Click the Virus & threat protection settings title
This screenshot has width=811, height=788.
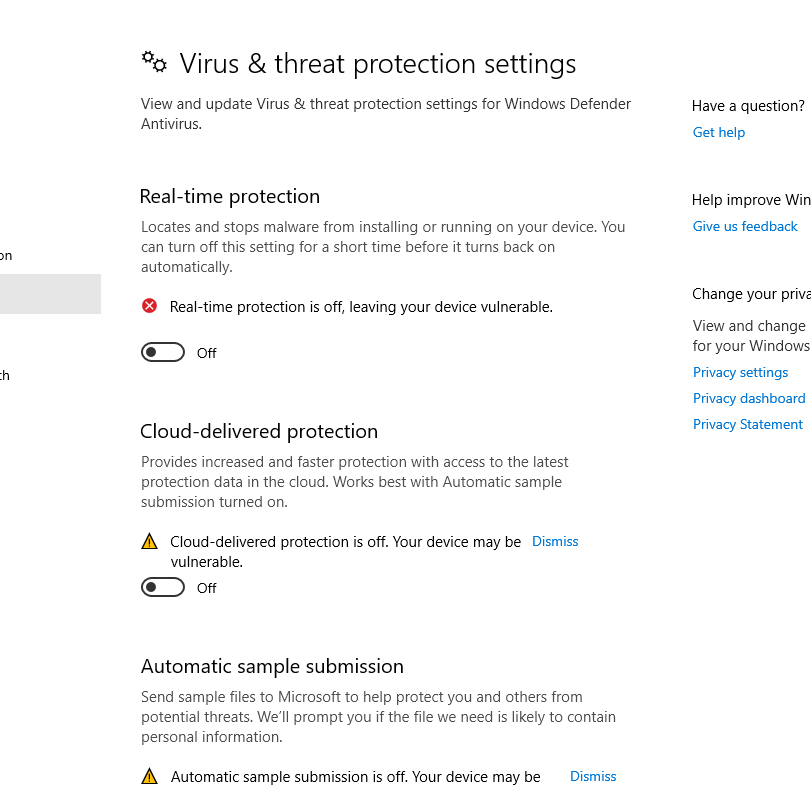pos(377,64)
